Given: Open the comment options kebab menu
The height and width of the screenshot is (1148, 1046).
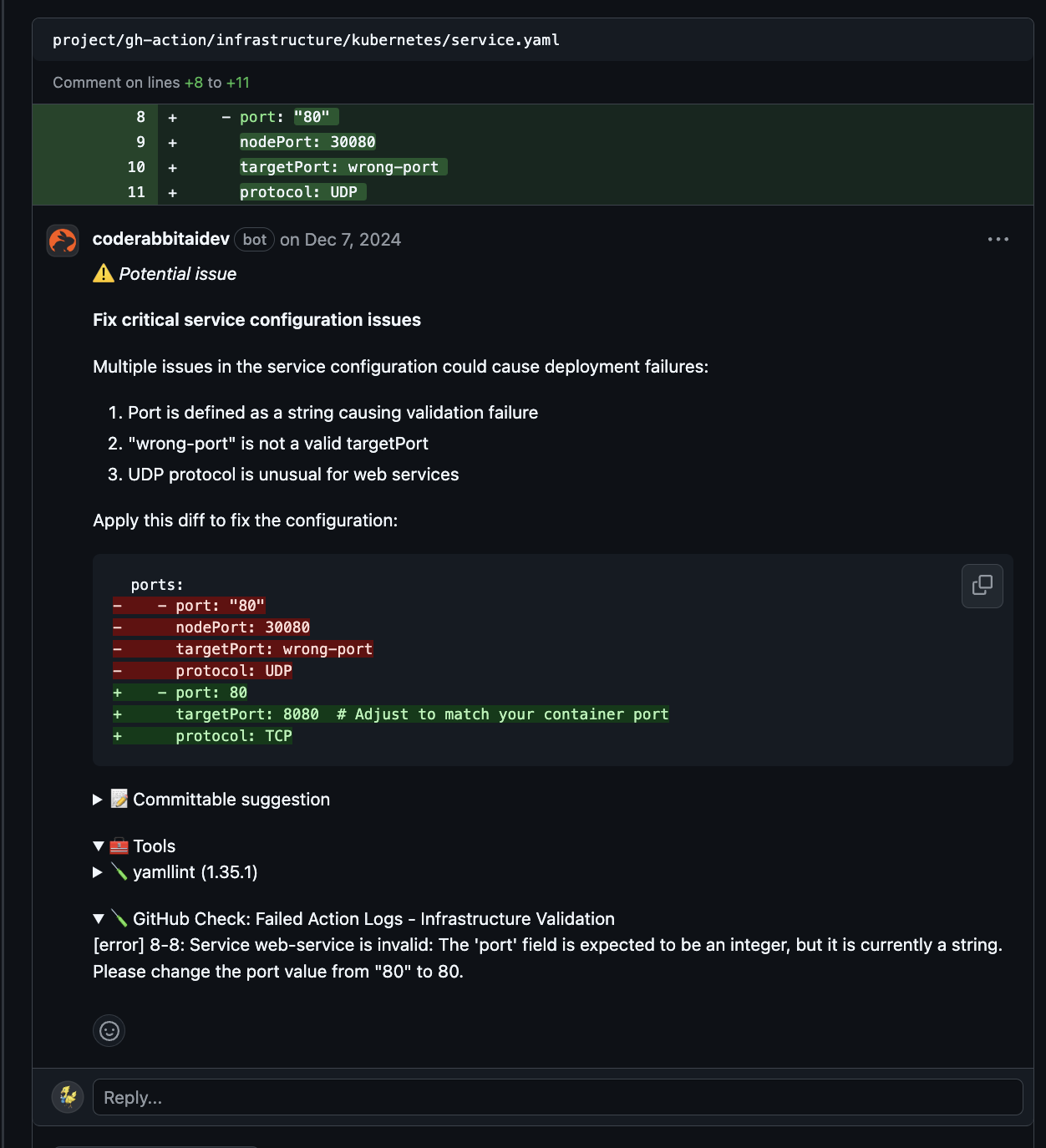Looking at the screenshot, I should (998, 239).
